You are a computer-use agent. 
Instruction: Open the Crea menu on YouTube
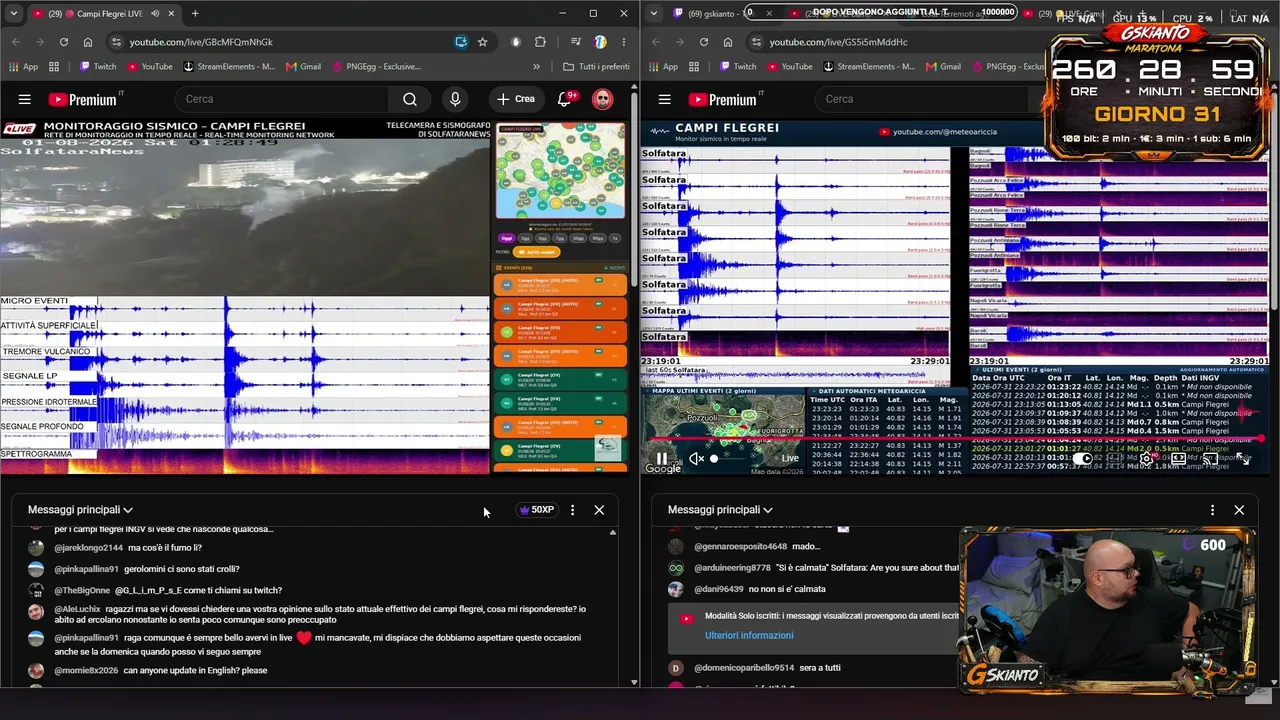click(x=516, y=99)
